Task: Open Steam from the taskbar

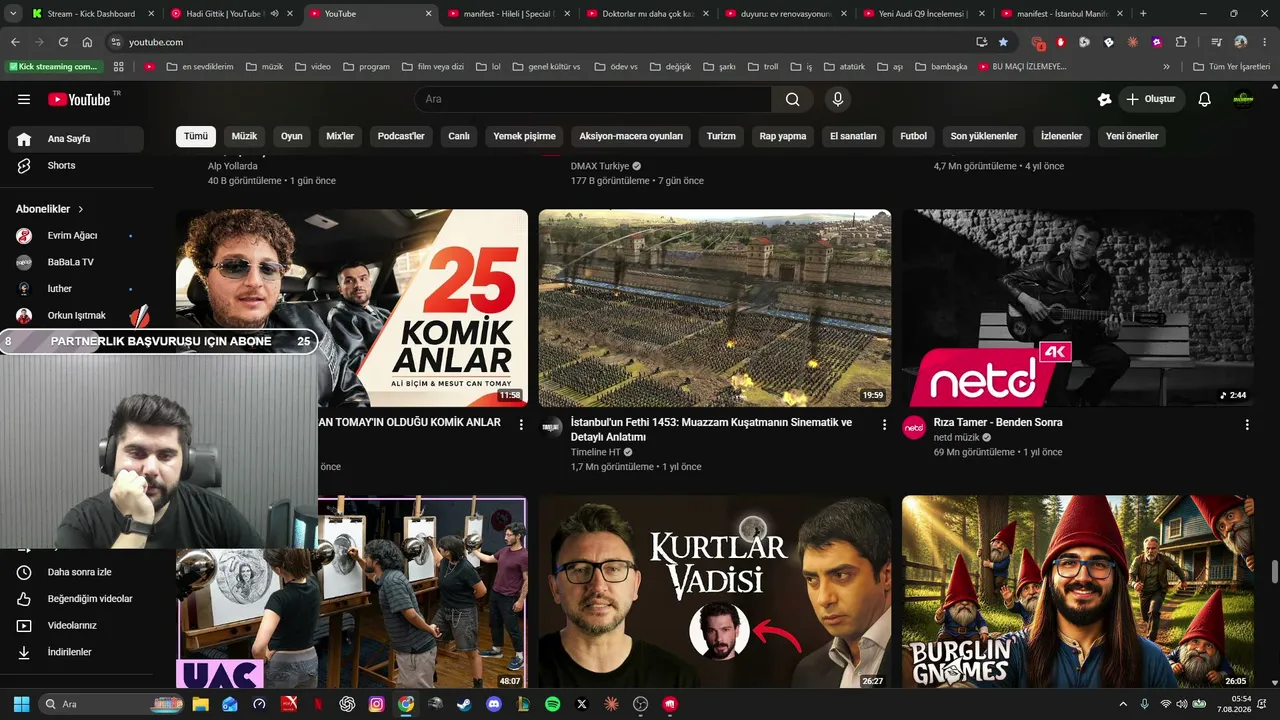Action: pos(464,704)
